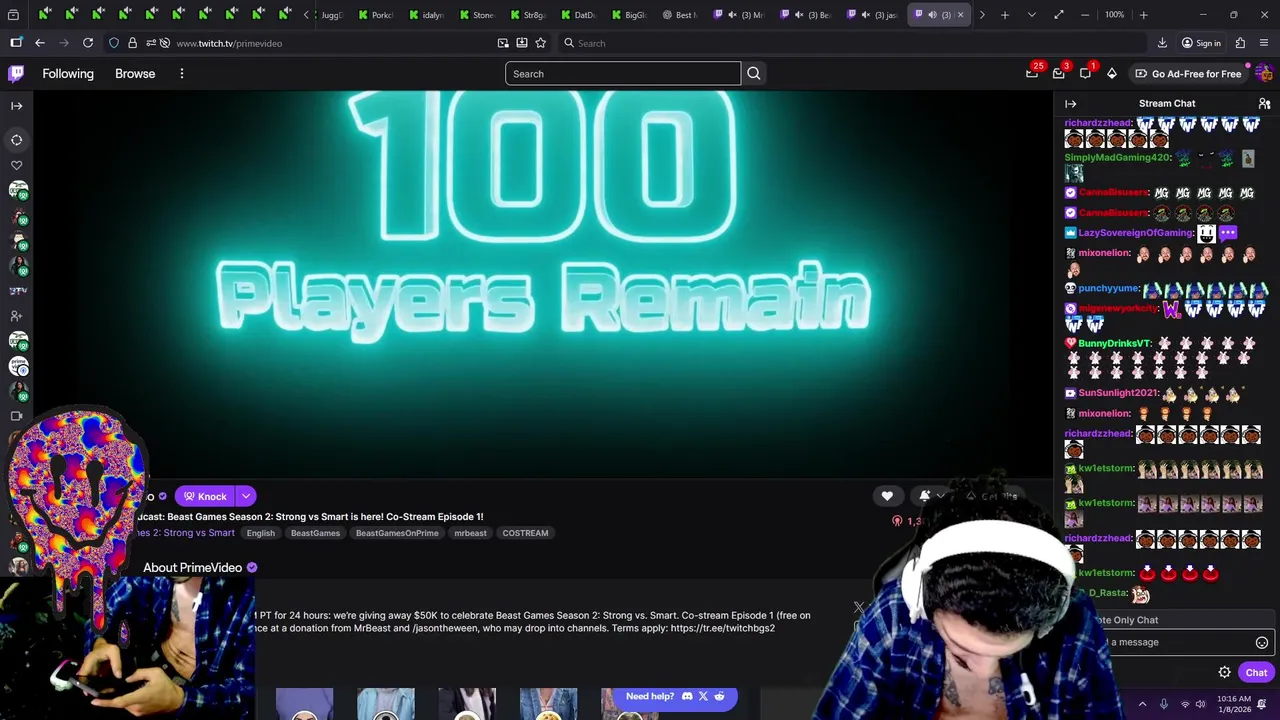Switch to the BigGl browser tab
1280x720 pixels.
click(x=628, y=15)
